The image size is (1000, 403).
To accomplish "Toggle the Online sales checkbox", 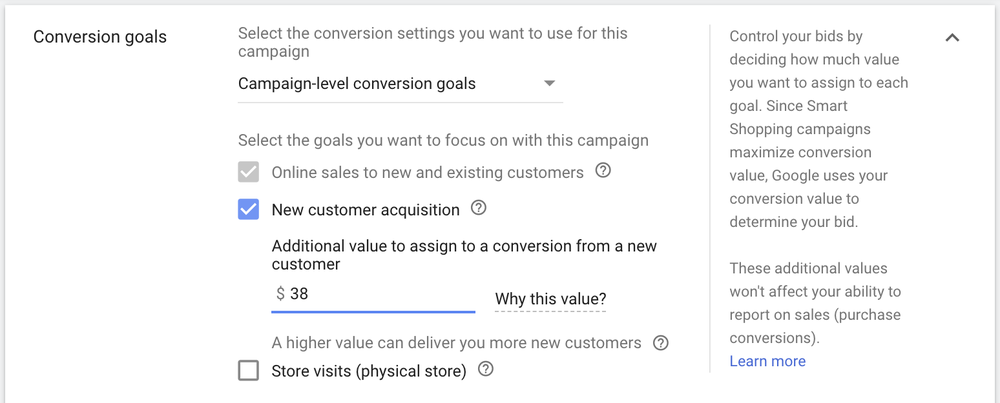I will point(249,172).
